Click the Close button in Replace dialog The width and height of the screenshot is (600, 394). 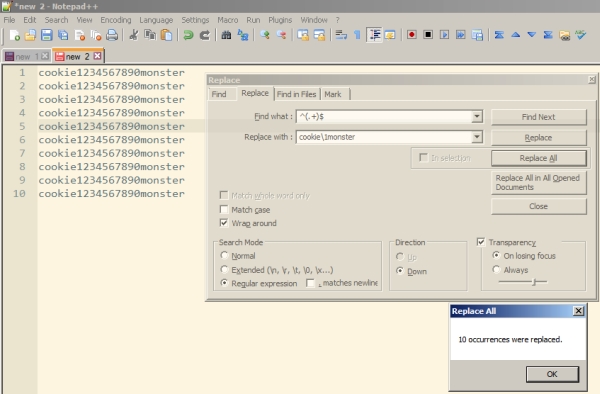point(538,207)
